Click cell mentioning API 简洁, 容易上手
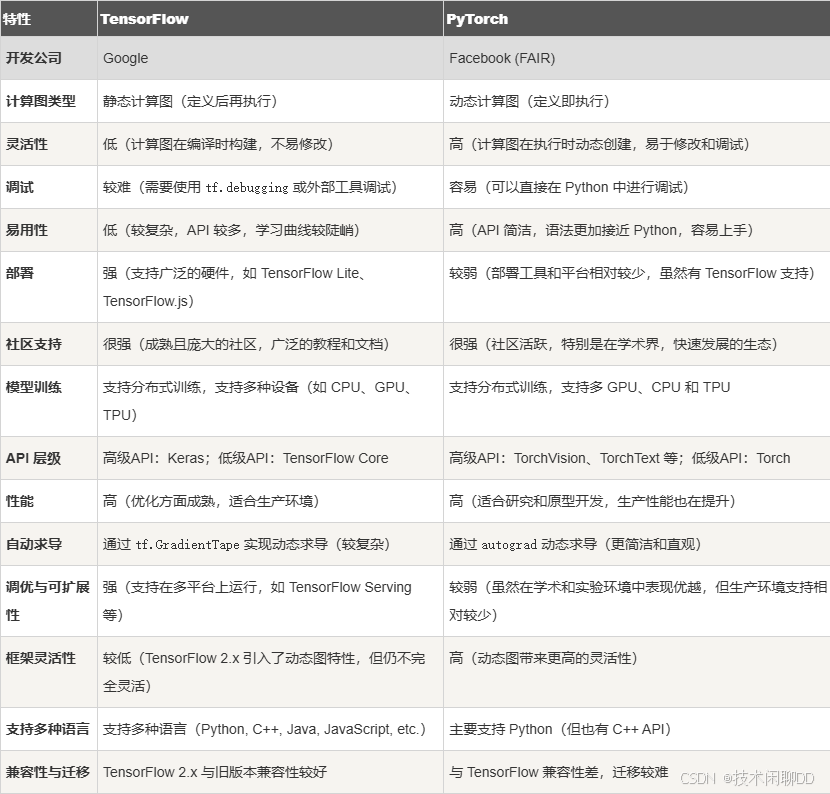Screen dimensions: 830x794 (637, 230)
